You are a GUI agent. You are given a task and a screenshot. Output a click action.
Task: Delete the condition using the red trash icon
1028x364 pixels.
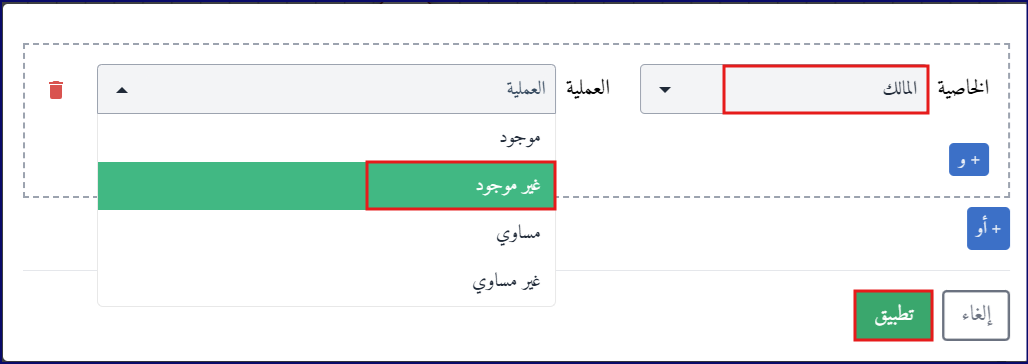coord(56,90)
